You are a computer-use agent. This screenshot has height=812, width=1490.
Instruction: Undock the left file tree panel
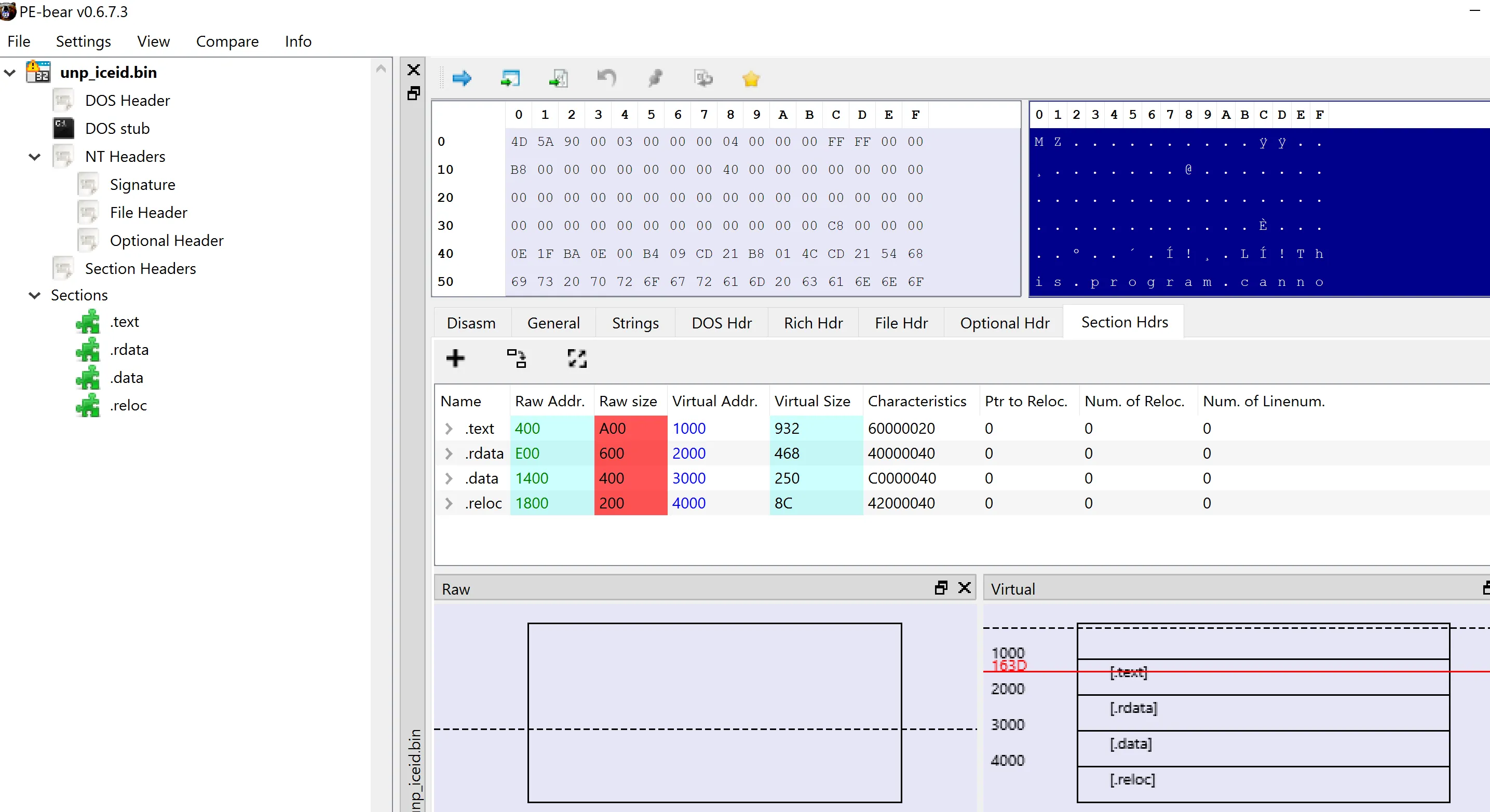[x=414, y=93]
